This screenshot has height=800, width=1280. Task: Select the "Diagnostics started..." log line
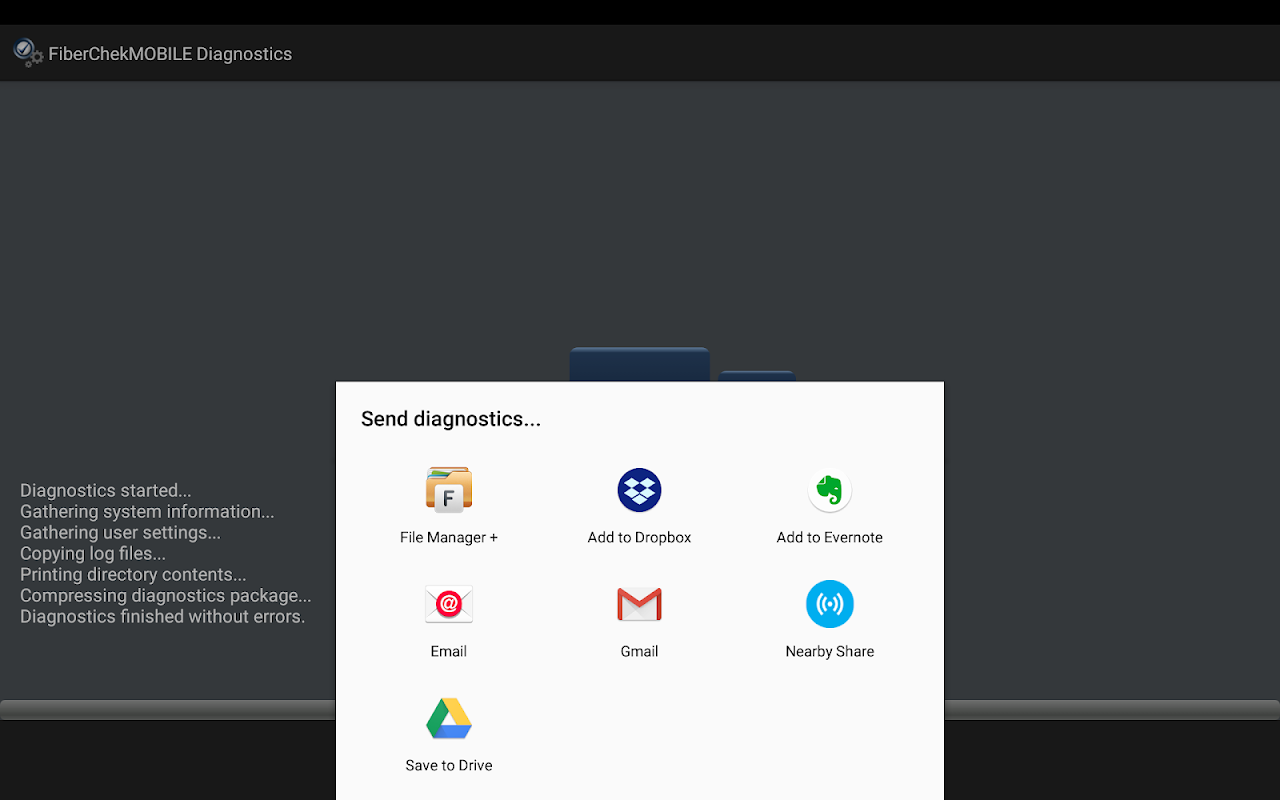[106, 490]
